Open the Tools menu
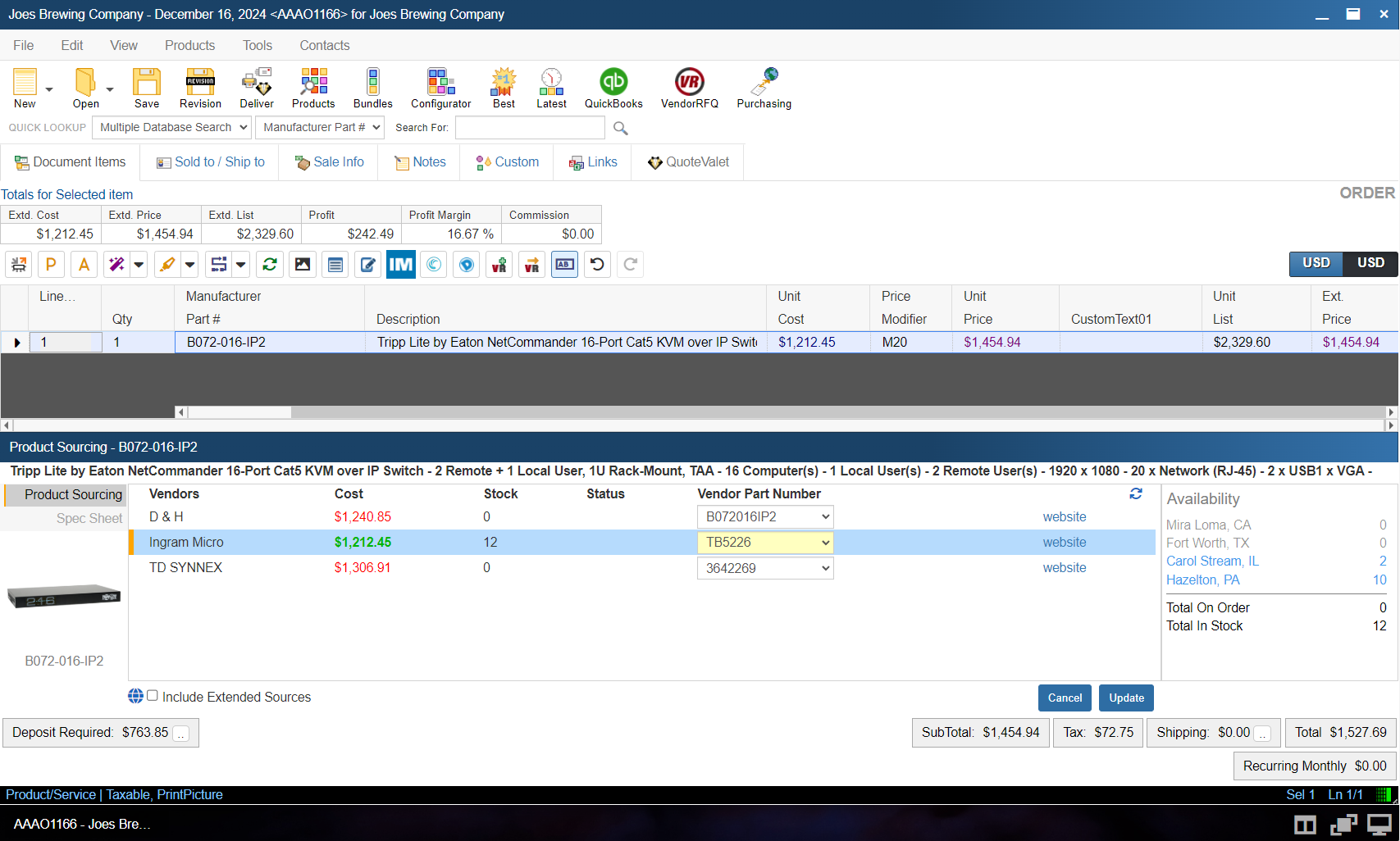1400x841 pixels. (x=257, y=45)
